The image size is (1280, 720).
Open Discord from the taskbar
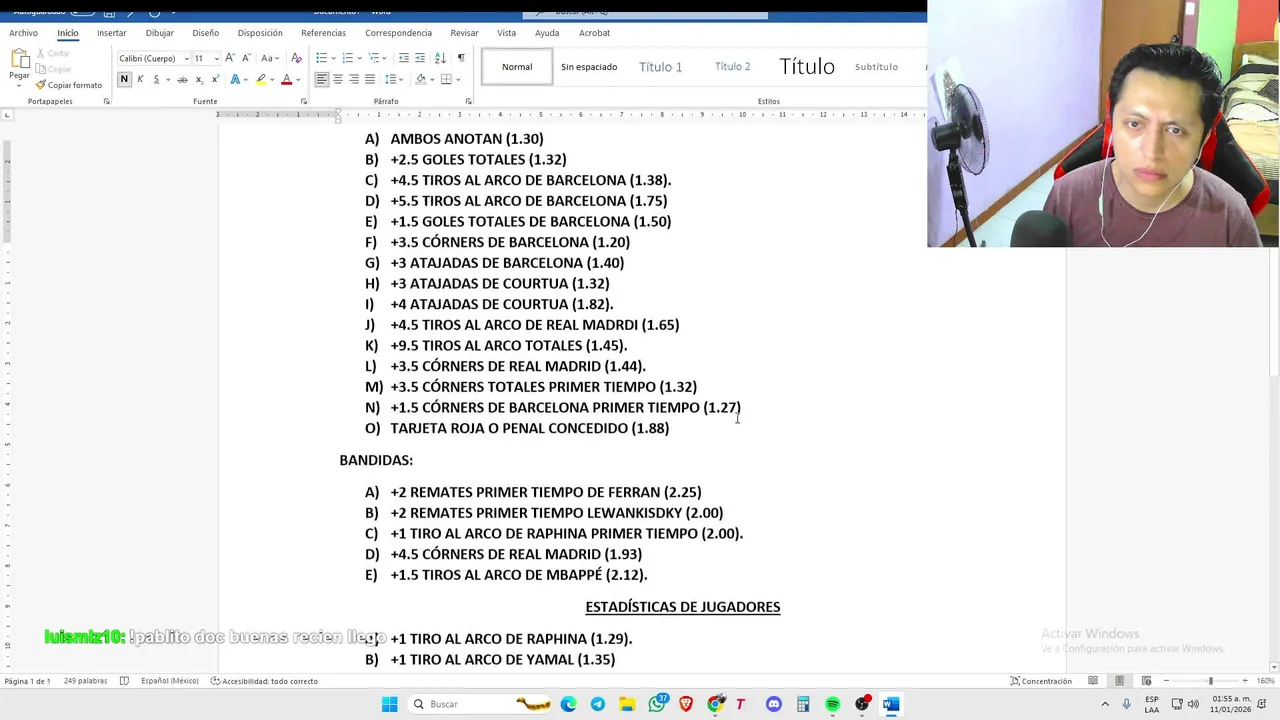click(x=774, y=704)
